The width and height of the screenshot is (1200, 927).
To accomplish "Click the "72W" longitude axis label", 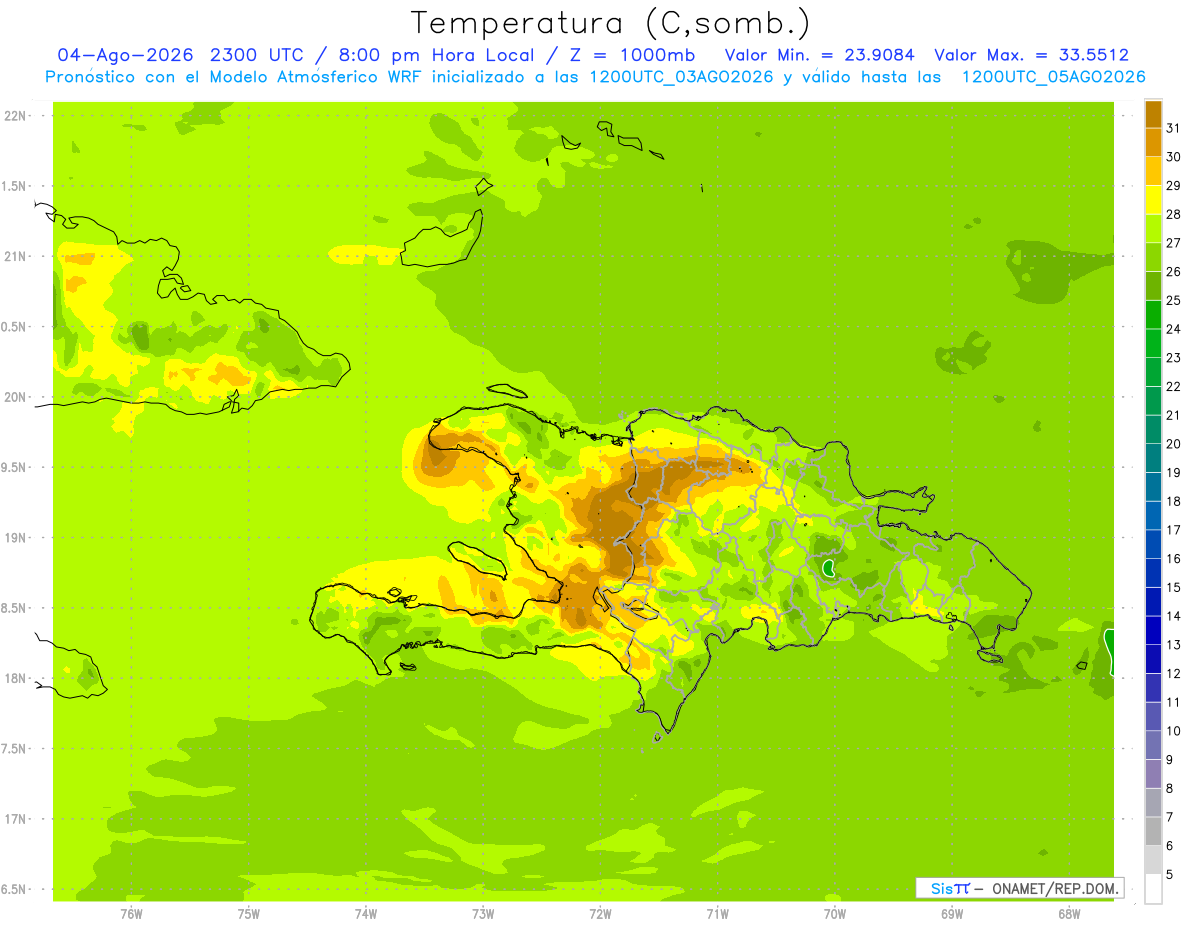I will tap(600, 914).
